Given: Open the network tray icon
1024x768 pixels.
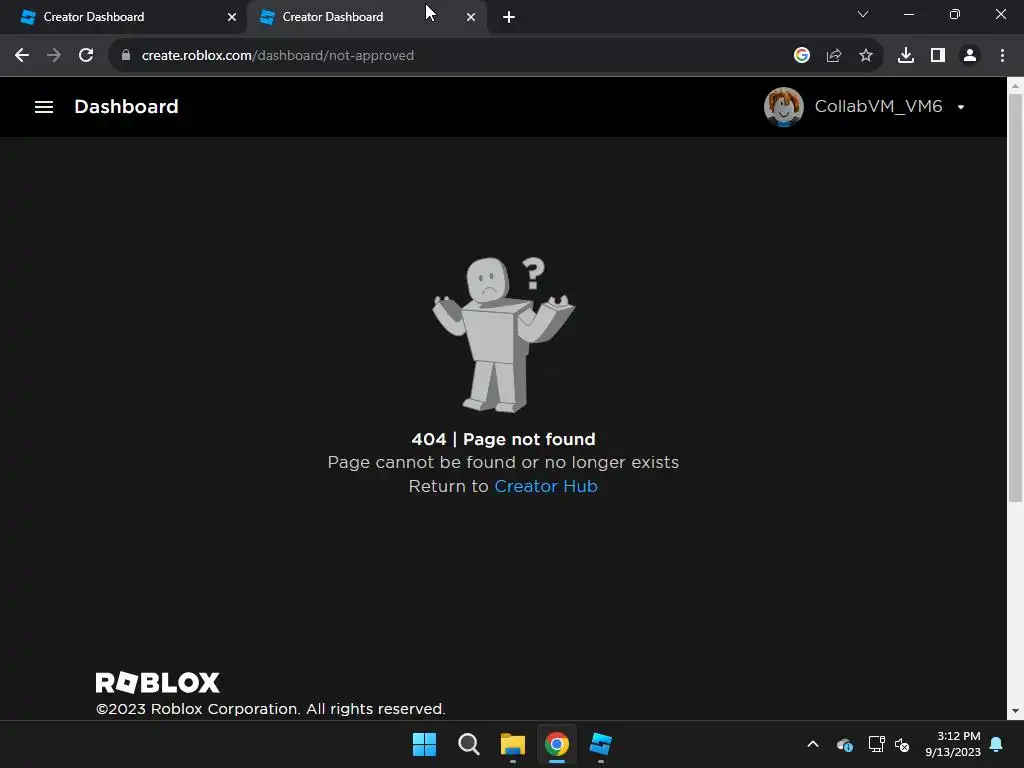Looking at the screenshot, I should (876, 744).
